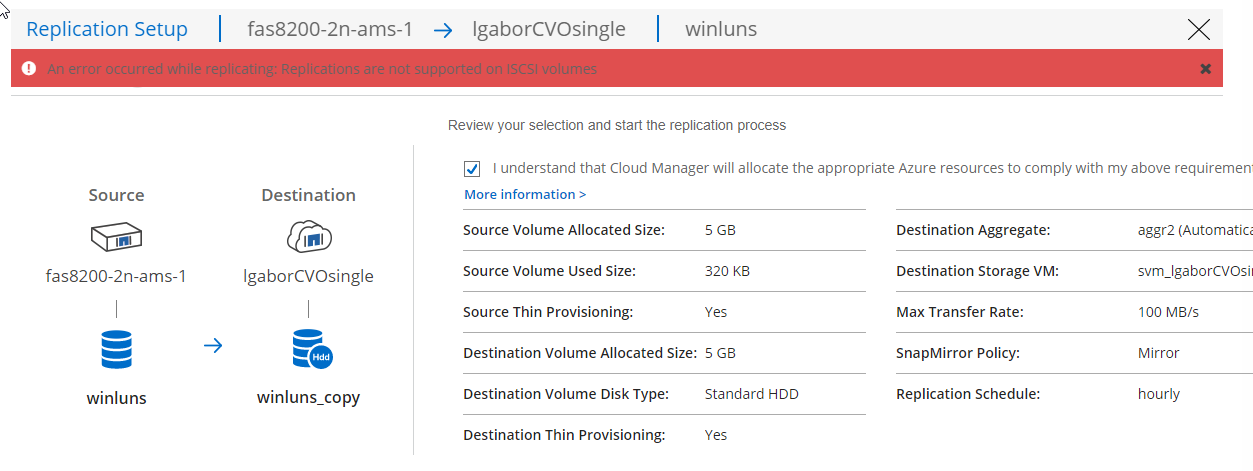This screenshot has height=471, width=1253.
Task: Click the arrow icon in the header breadcrumb
Action: pyautogui.click(x=443, y=30)
